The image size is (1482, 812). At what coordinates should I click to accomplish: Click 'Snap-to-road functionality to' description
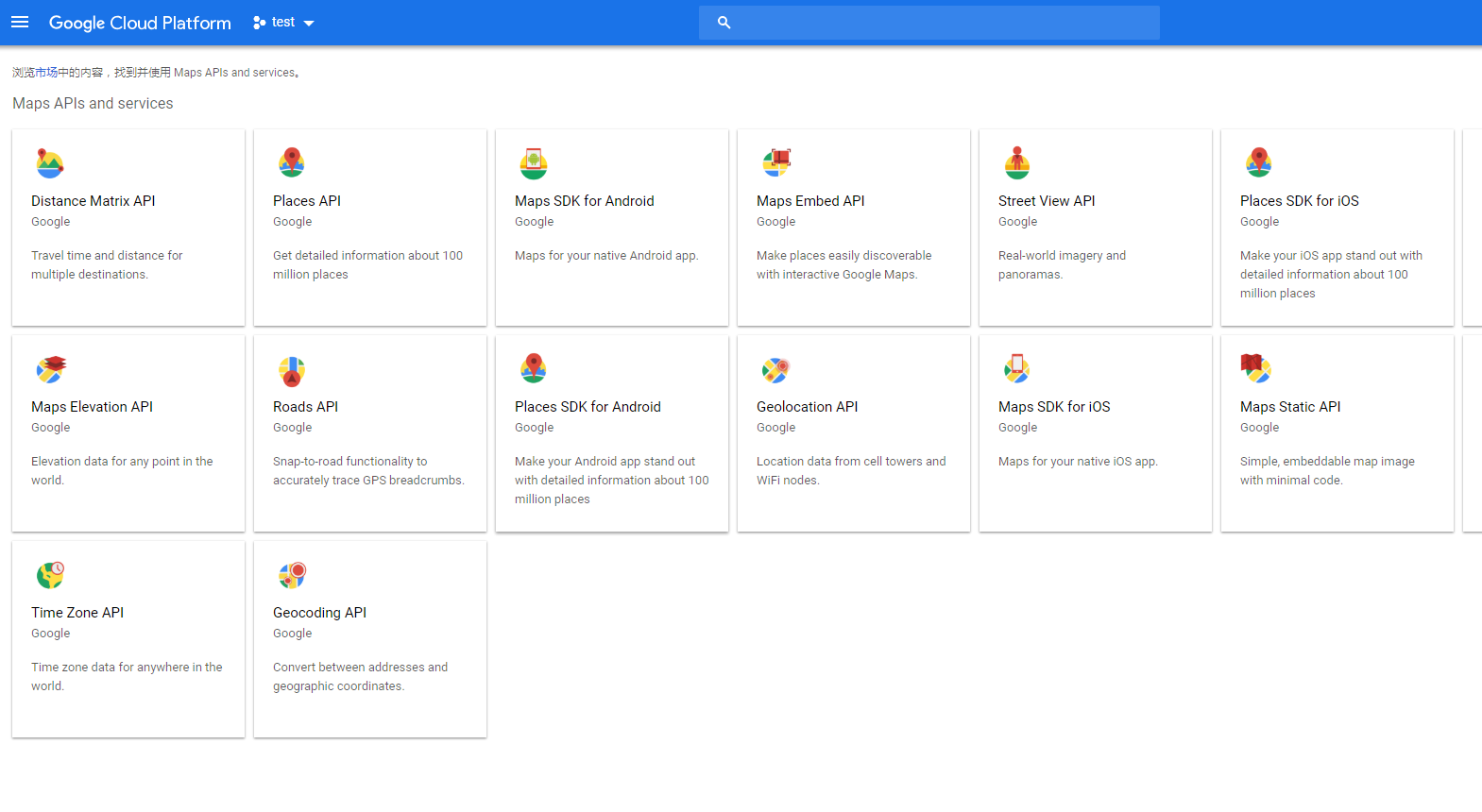click(x=349, y=462)
